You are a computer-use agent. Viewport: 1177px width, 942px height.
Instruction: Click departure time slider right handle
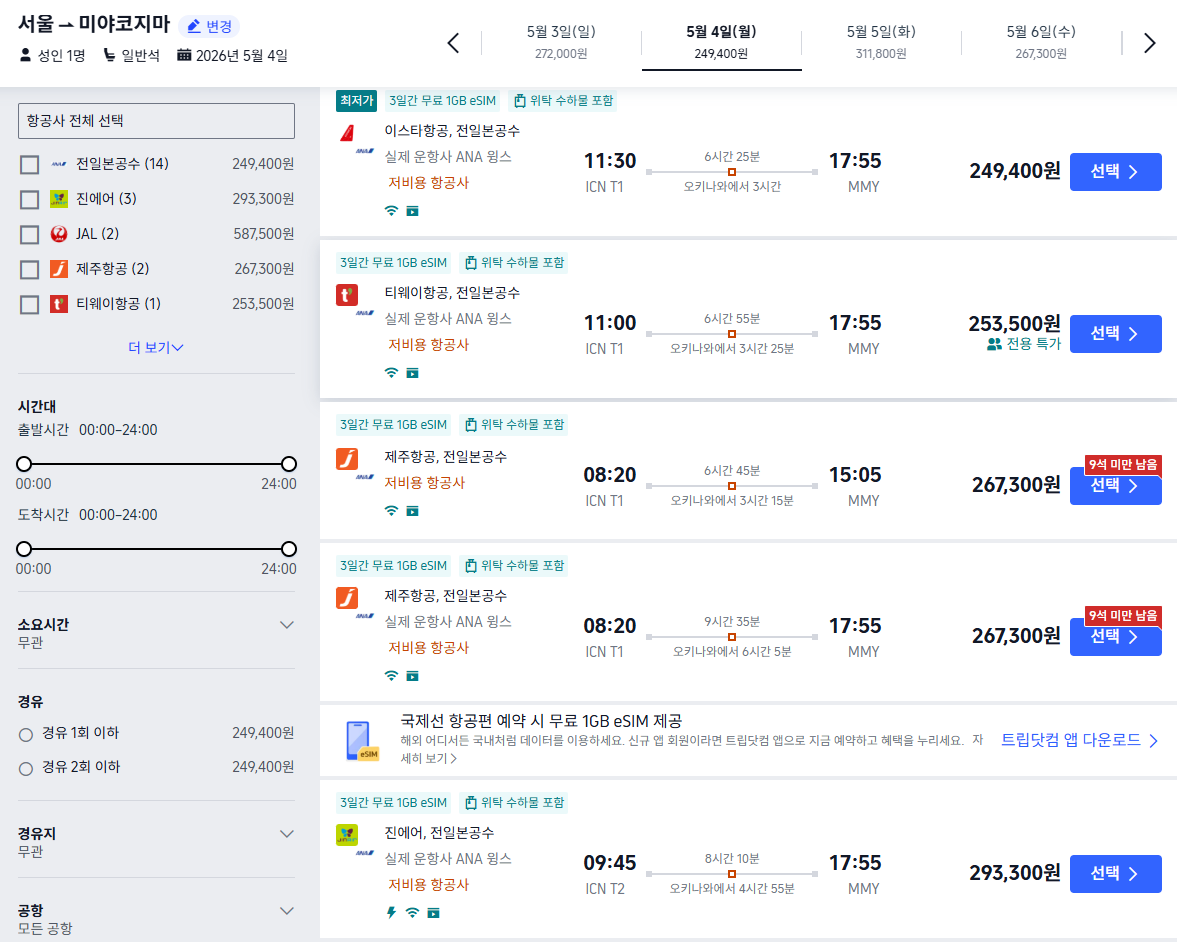coord(289,464)
